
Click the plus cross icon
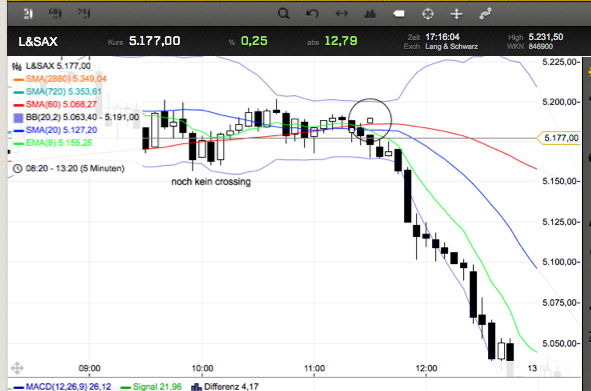click(x=456, y=14)
